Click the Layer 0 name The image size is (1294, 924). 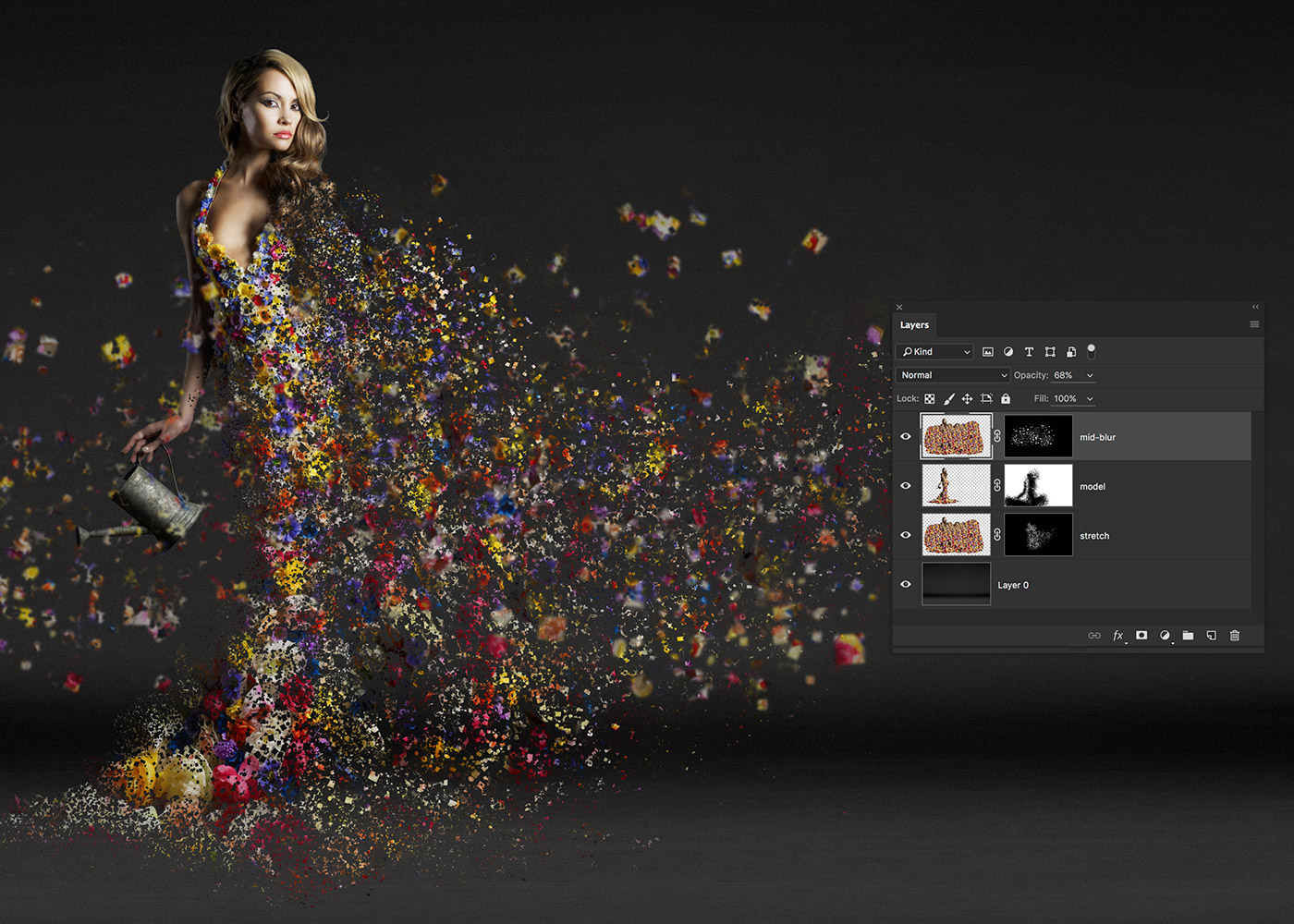(x=1013, y=585)
